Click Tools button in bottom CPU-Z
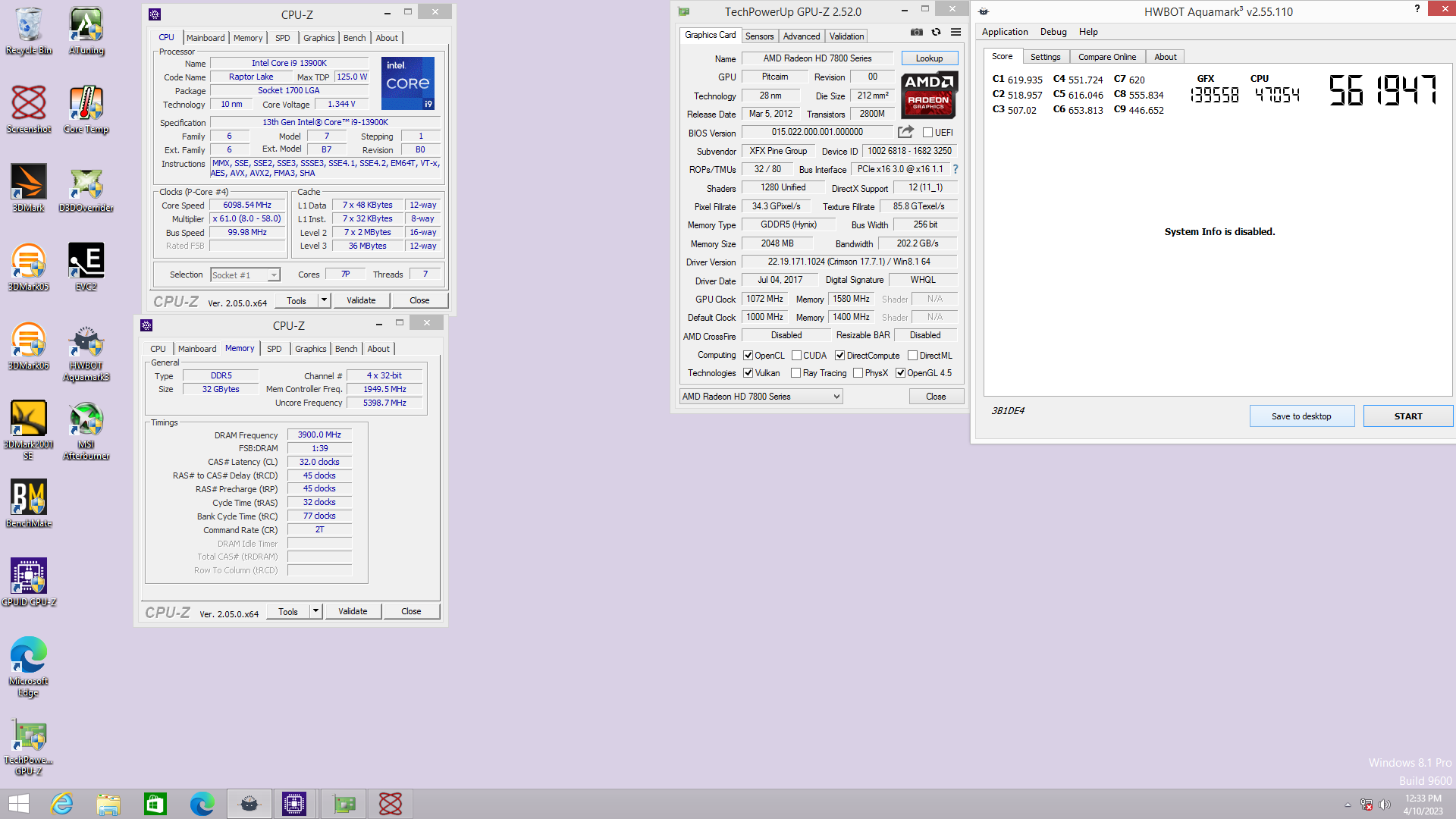1456x819 pixels. point(288,611)
